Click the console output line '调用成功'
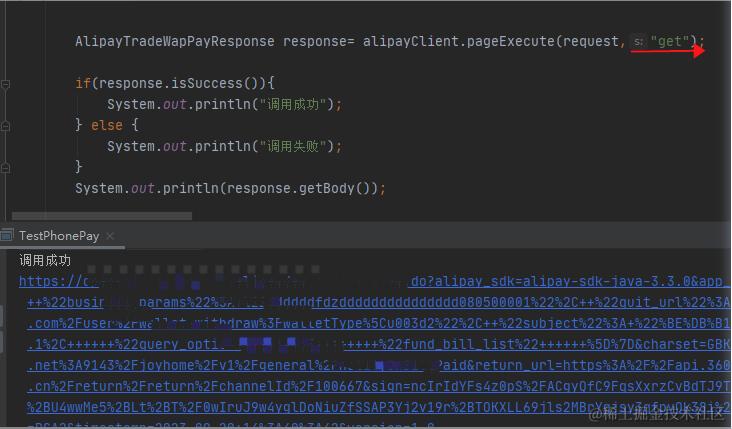Screen dimensions: 732x429 [x=45, y=260]
